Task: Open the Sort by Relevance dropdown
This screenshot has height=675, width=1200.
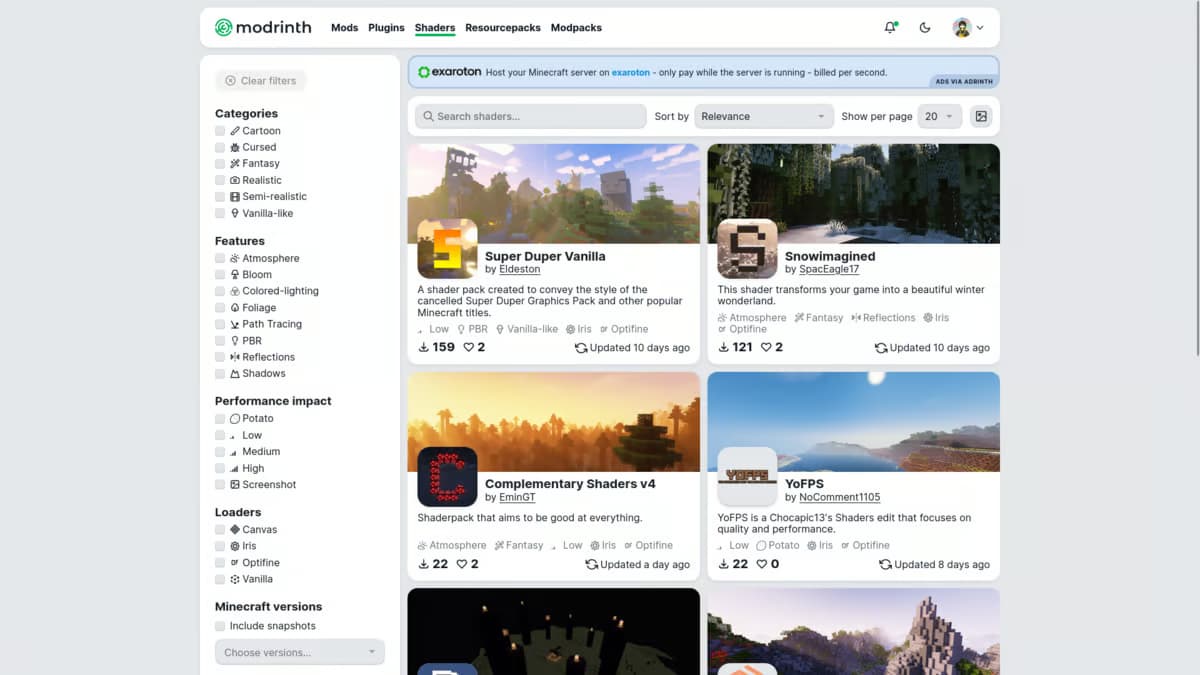Action: 763,116
